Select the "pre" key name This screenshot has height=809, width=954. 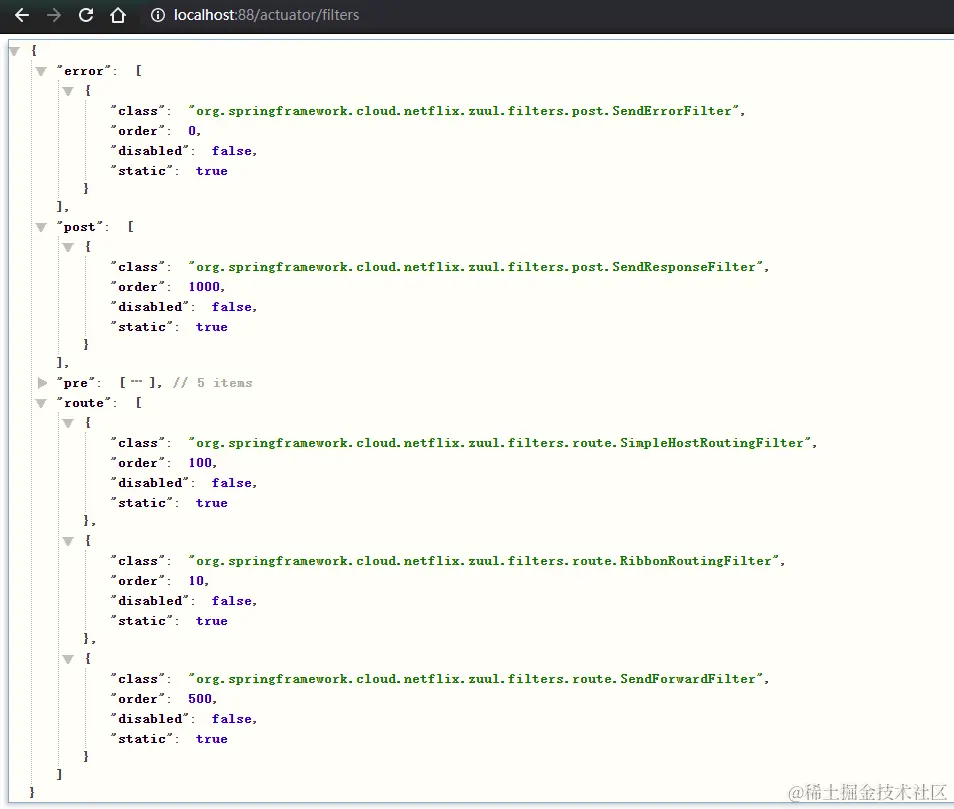click(x=76, y=383)
